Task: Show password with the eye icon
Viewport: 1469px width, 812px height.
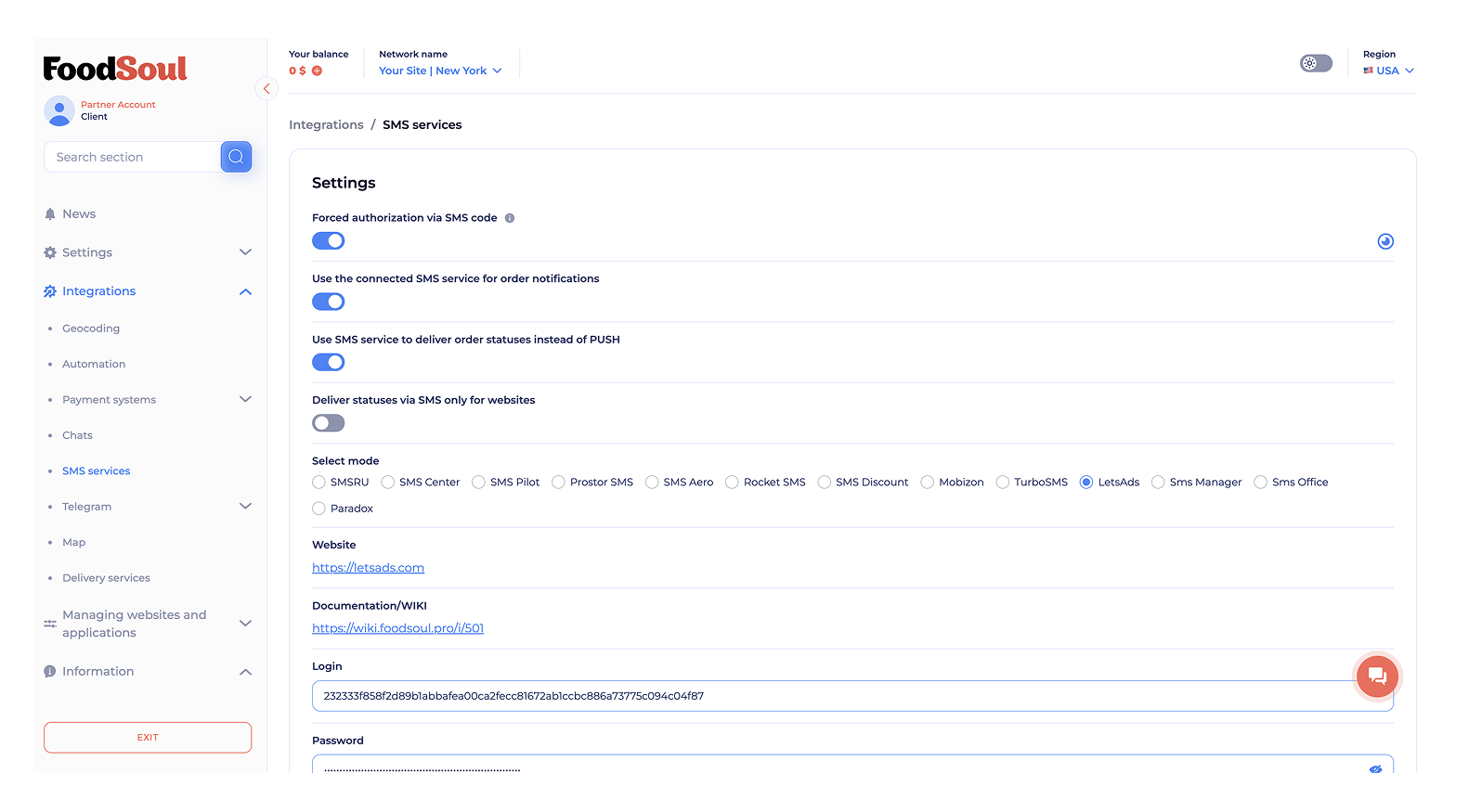Action: point(1375,768)
